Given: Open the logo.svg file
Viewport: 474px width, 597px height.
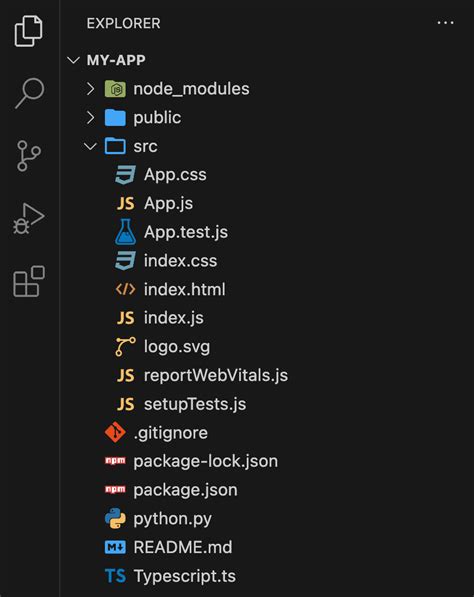Looking at the screenshot, I should [177, 347].
